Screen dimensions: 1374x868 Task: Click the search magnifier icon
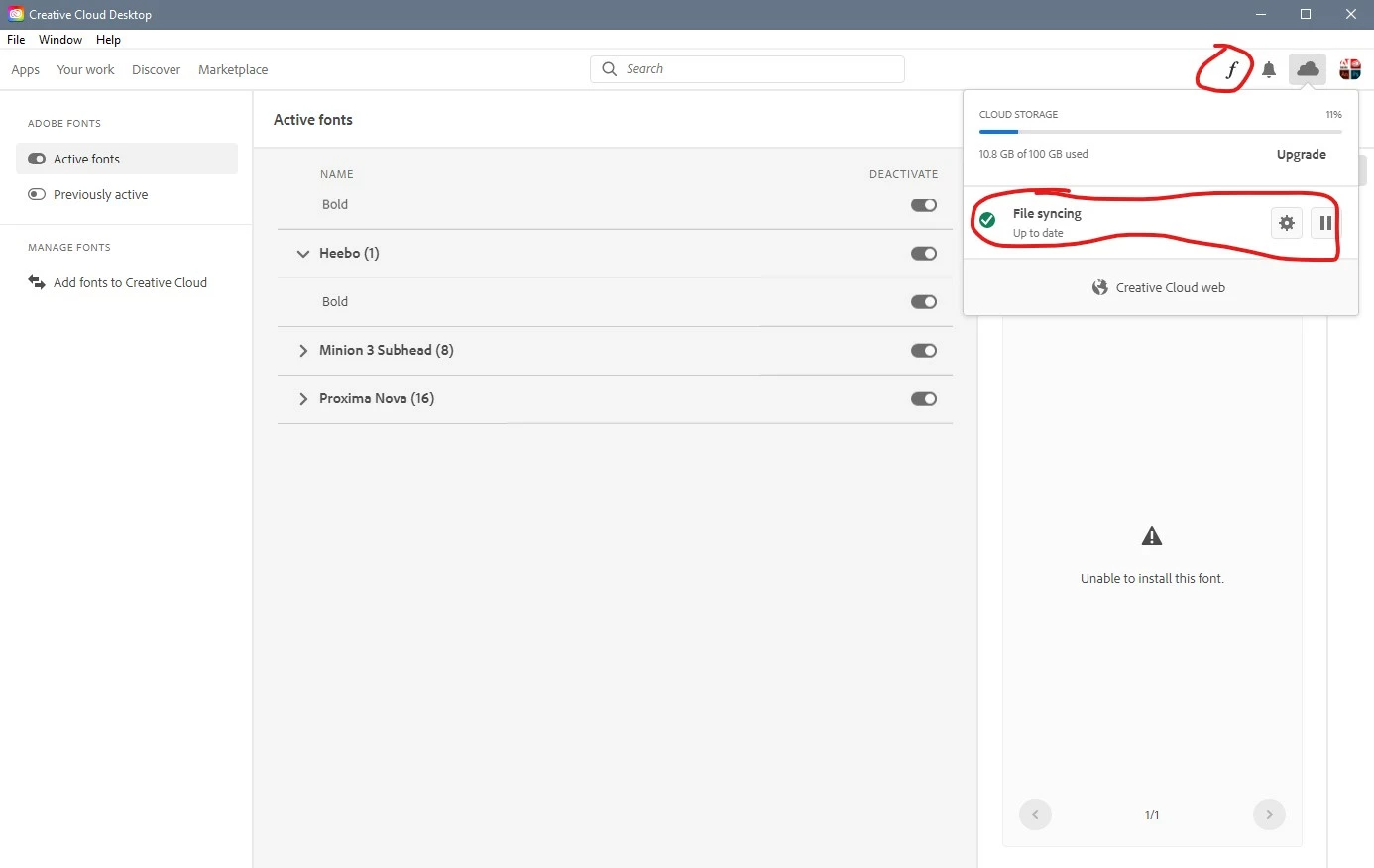tap(610, 69)
